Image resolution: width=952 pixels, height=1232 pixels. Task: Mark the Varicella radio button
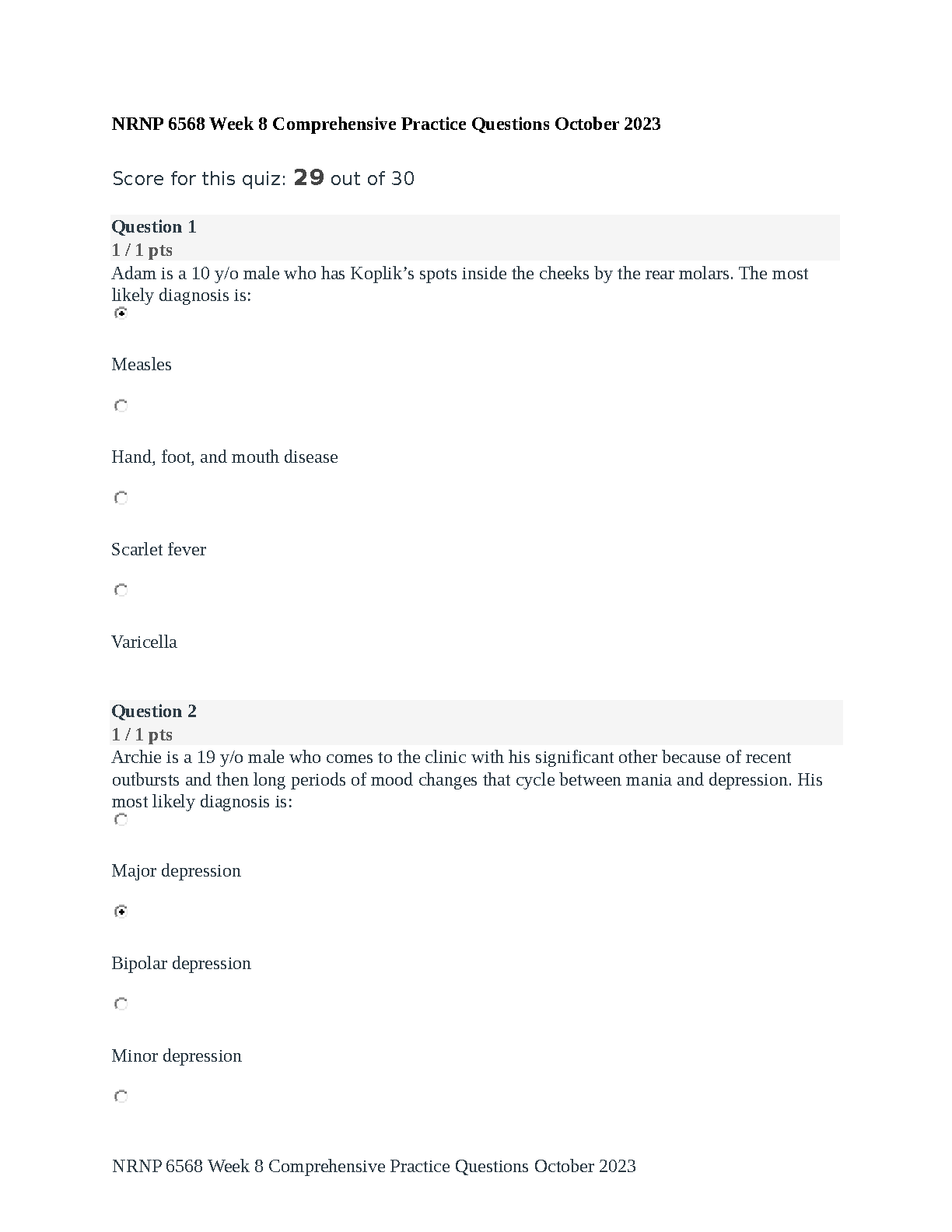click(x=121, y=590)
